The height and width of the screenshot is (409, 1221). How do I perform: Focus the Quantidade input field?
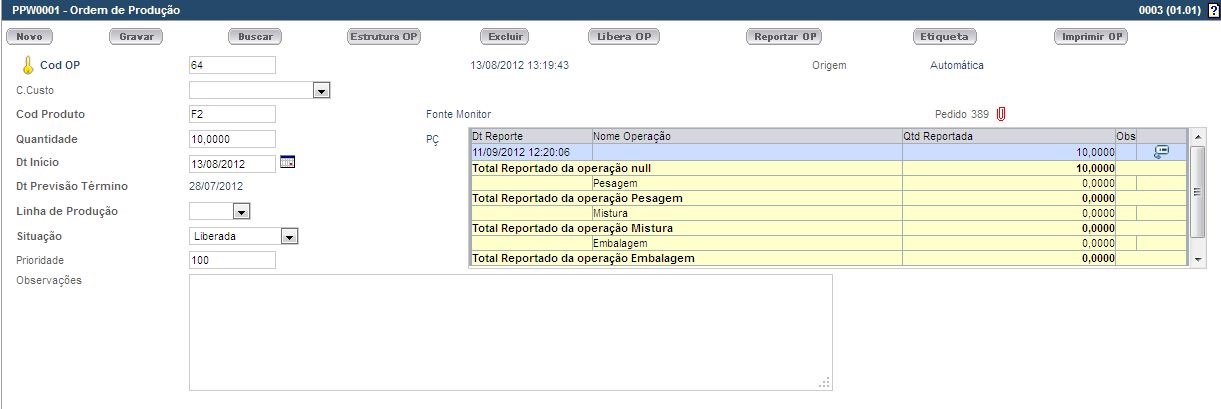(x=231, y=139)
